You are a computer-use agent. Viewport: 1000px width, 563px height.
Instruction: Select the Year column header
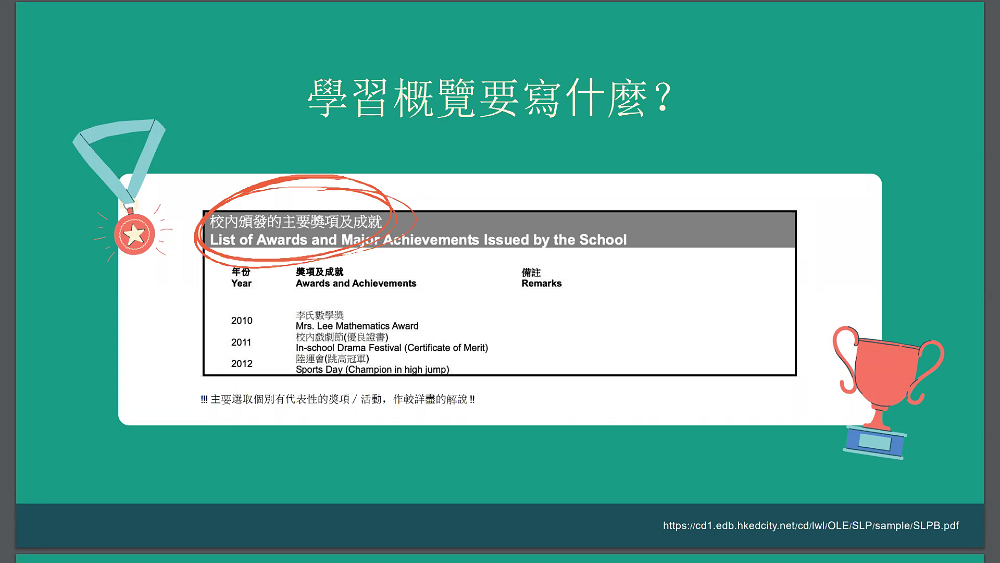click(x=241, y=283)
